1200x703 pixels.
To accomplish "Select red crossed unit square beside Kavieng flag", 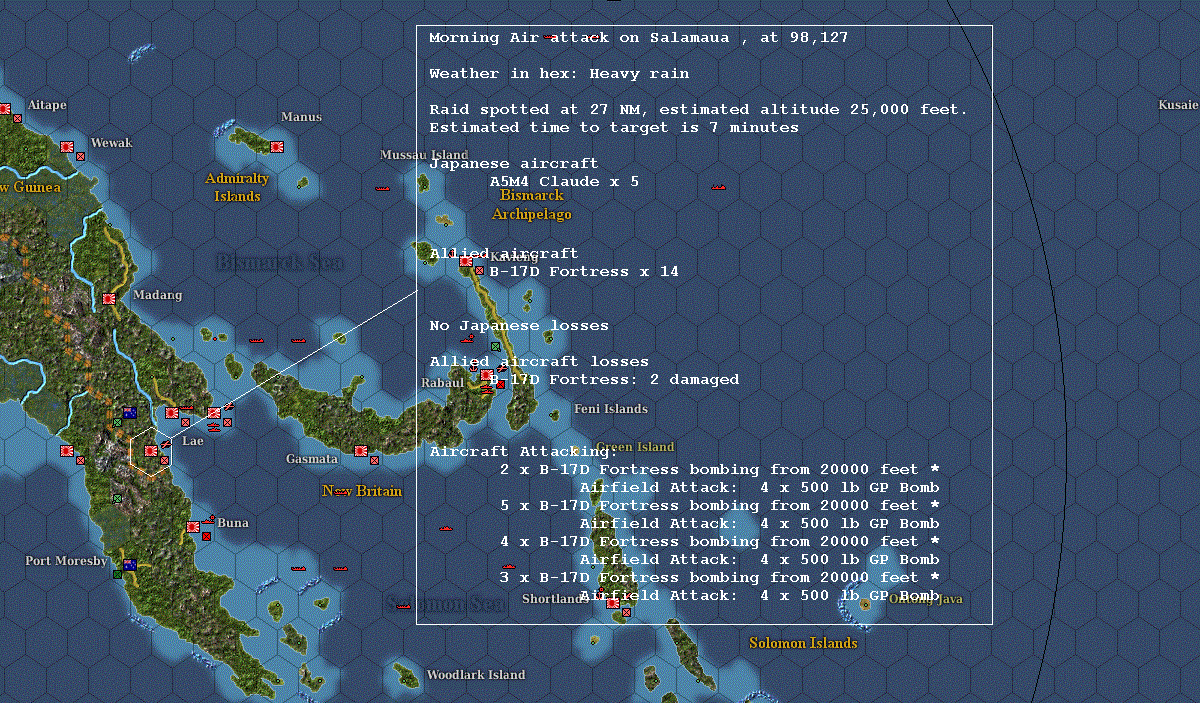I will [x=479, y=270].
